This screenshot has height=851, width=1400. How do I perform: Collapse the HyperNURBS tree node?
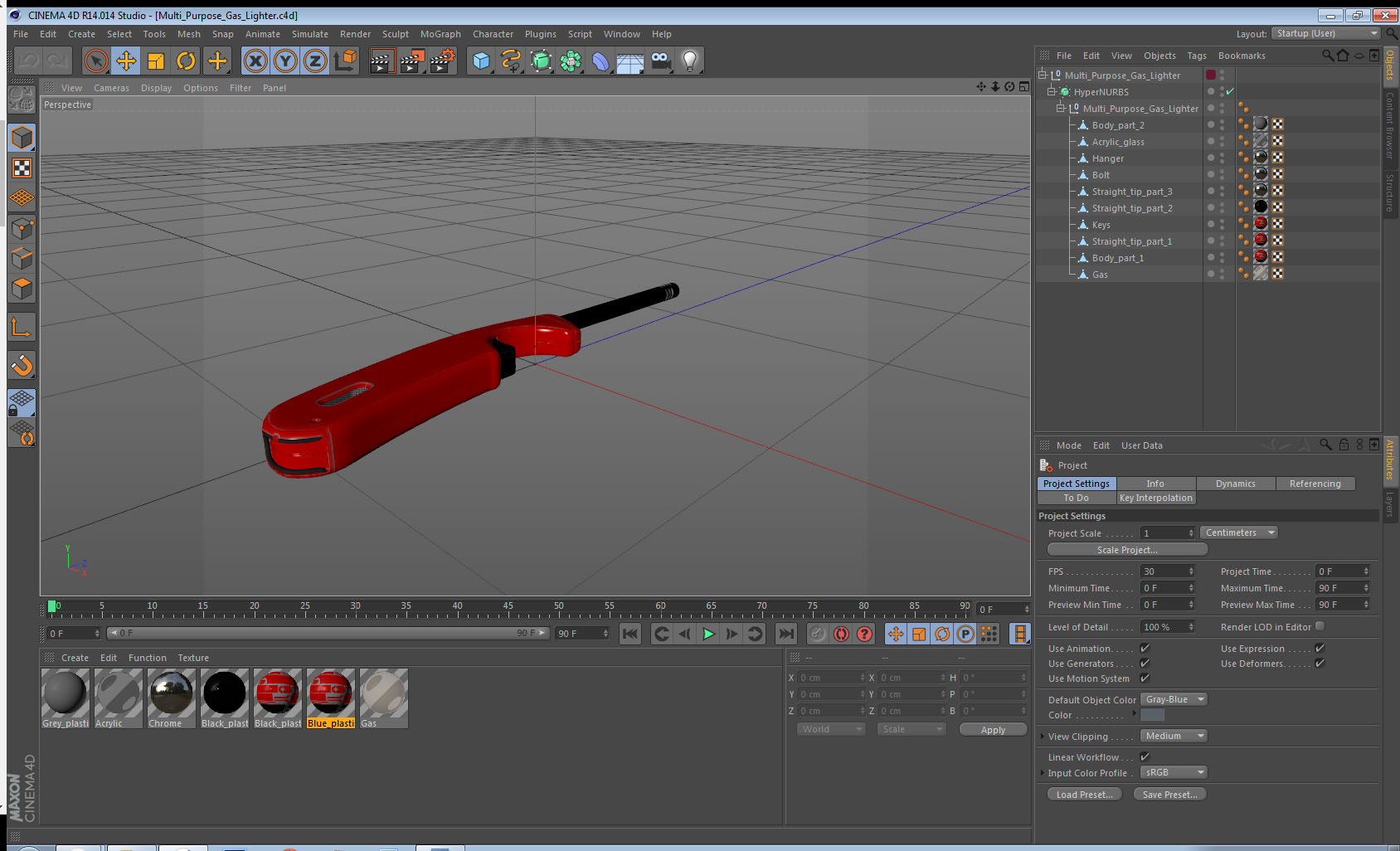click(1051, 91)
